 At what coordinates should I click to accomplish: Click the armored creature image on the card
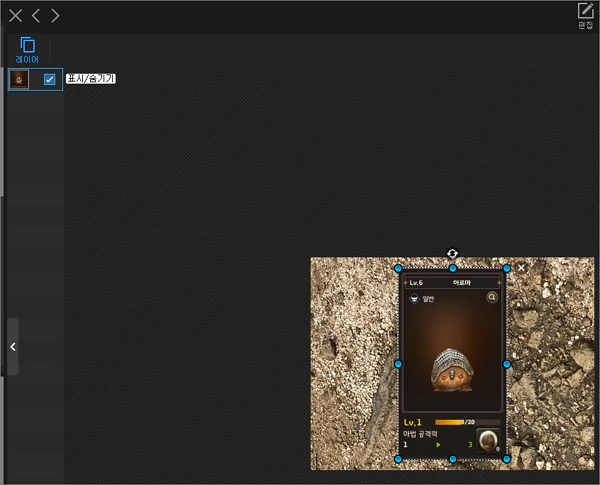(452, 371)
